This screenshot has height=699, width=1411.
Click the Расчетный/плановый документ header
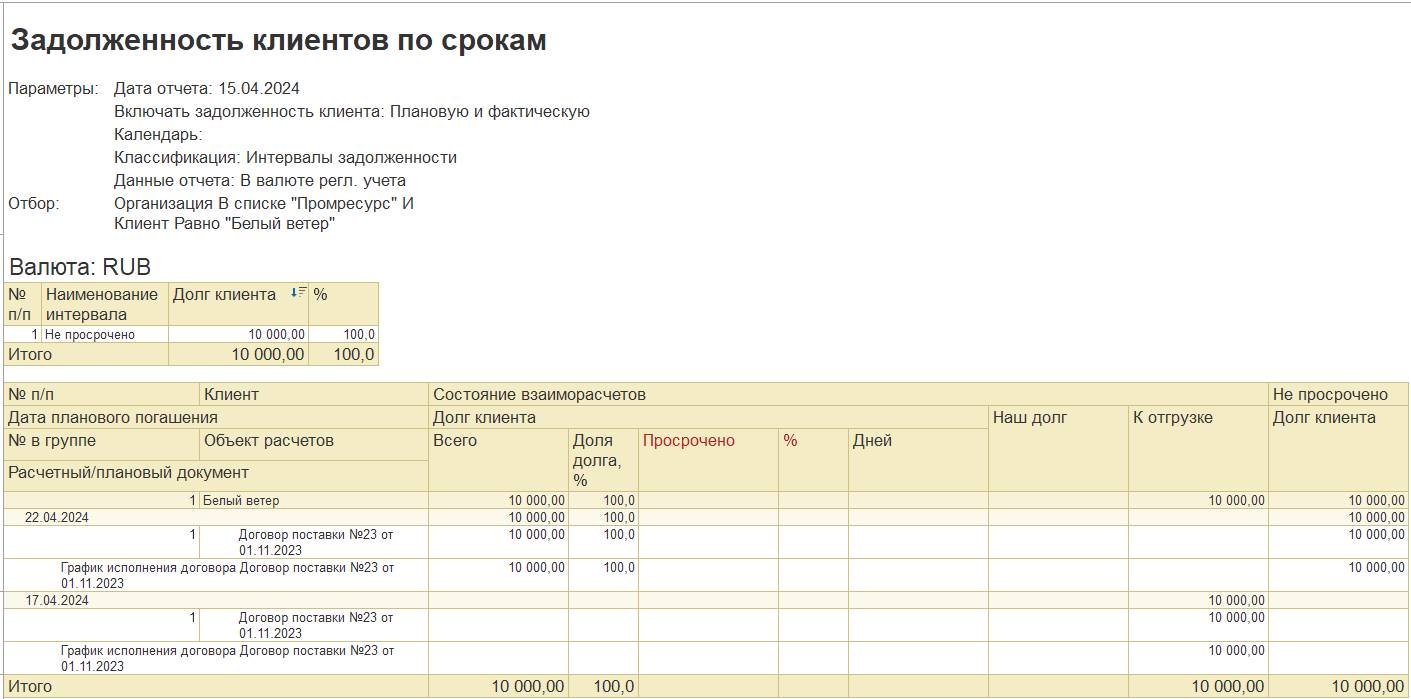[x=217, y=475]
